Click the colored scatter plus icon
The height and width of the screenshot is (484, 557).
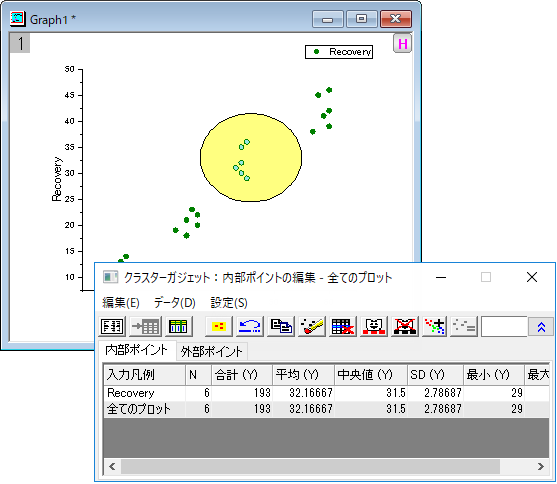tap(435, 326)
